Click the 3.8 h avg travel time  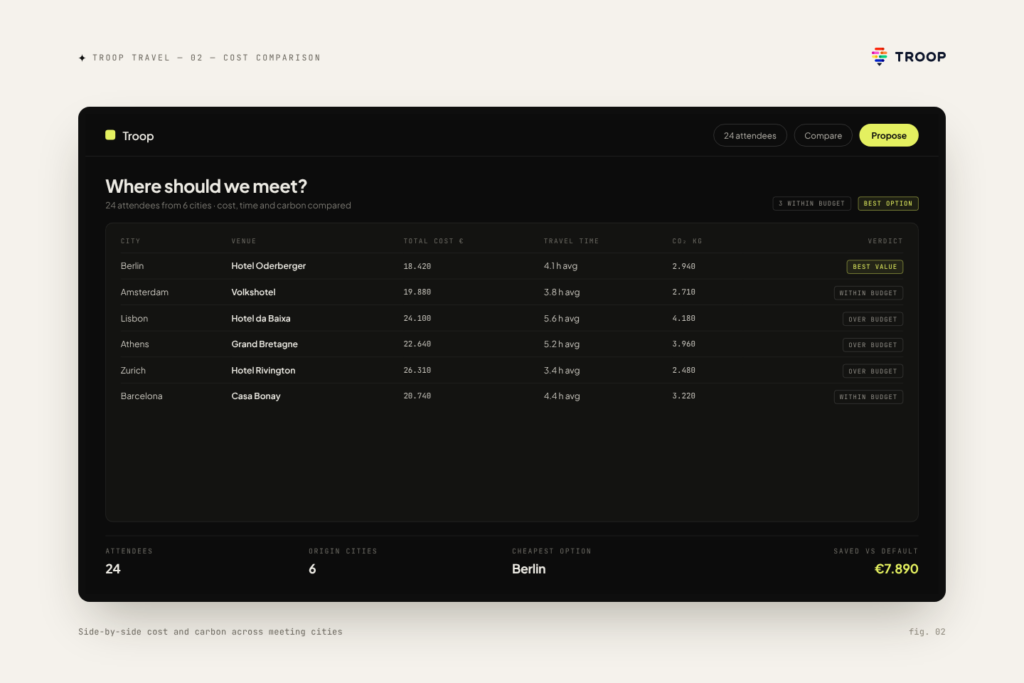[562, 292]
